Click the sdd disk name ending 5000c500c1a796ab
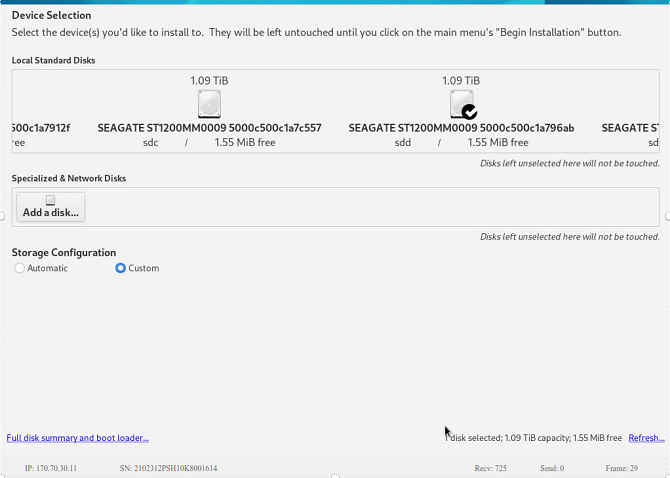 [461, 128]
